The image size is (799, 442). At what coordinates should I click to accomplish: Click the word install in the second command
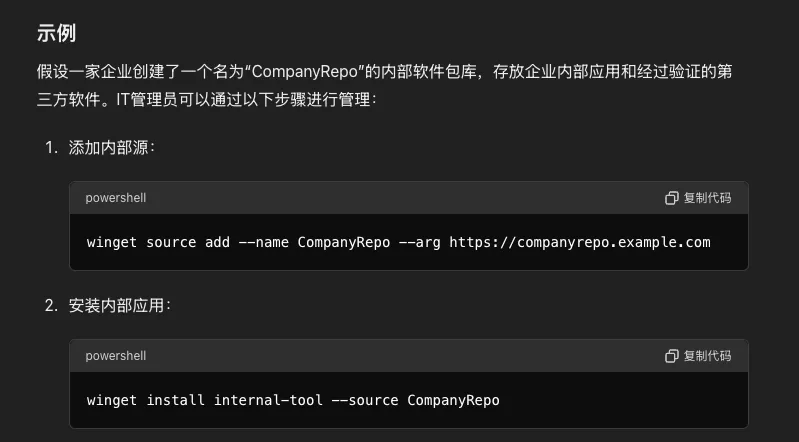[x=175, y=400]
